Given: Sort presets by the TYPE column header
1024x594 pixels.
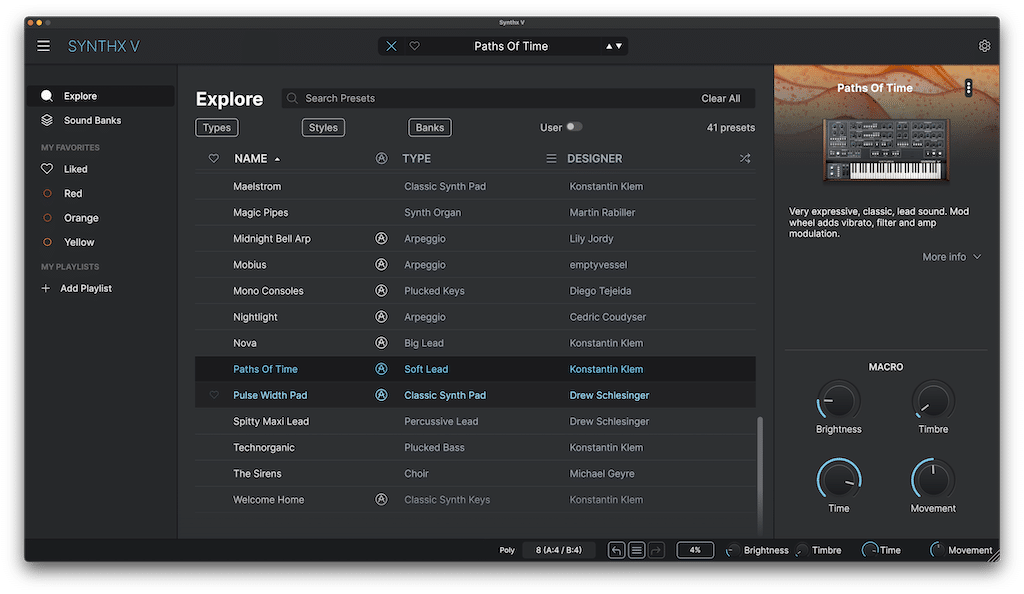Looking at the screenshot, I should coord(417,159).
